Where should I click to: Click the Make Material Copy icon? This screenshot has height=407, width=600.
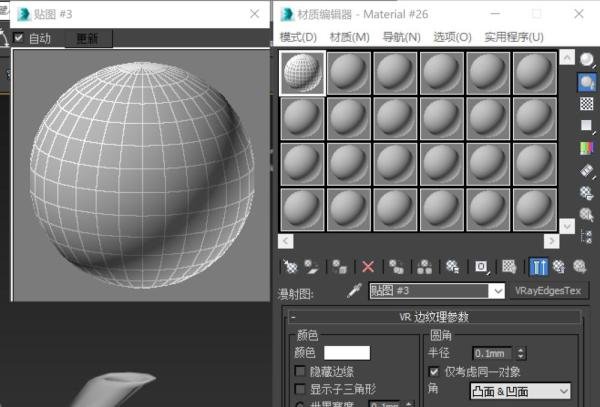pyautogui.click(x=396, y=266)
